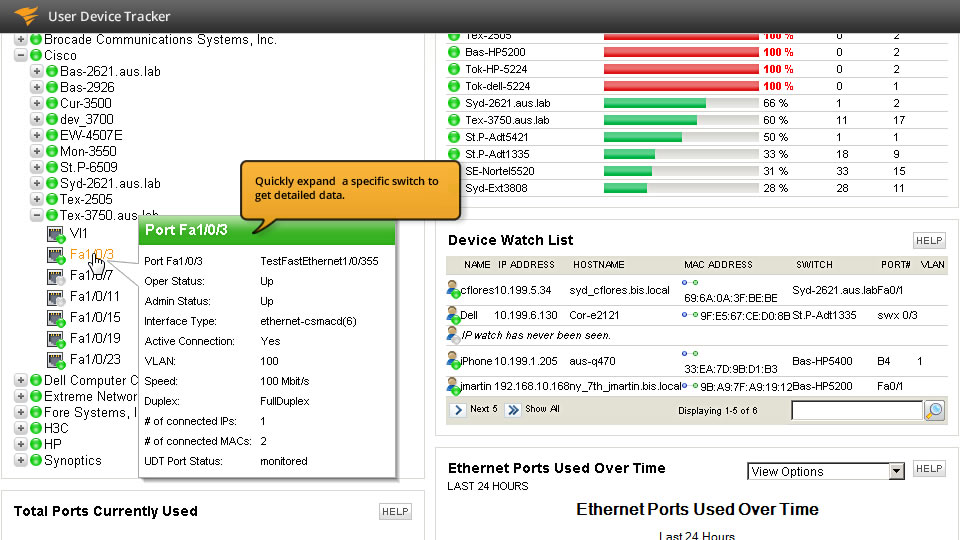Expand the Bas-2926 switch
The width and height of the screenshot is (960, 540).
[x=37, y=87]
